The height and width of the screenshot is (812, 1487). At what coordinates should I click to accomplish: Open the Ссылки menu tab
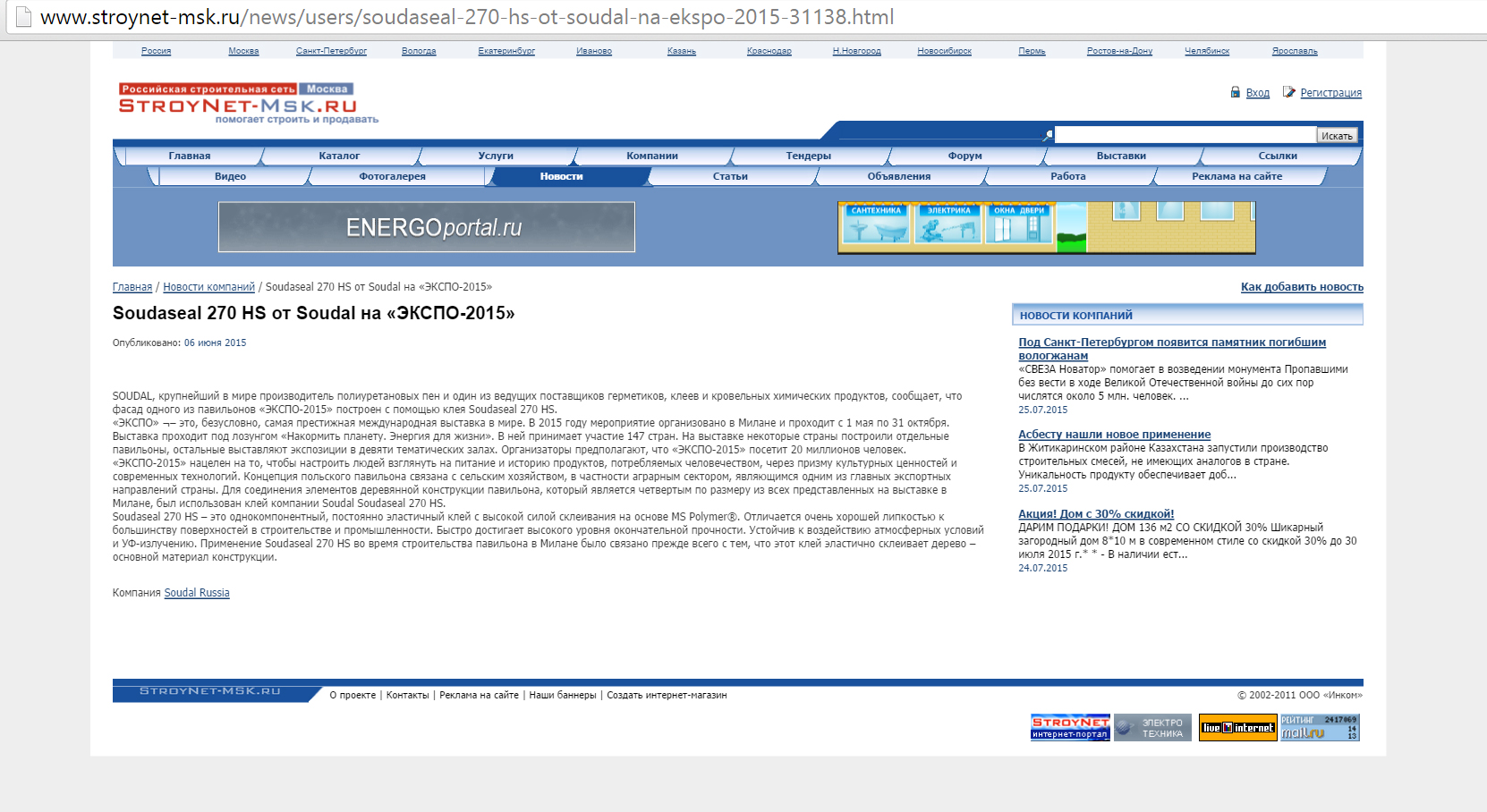tap(1278, 156)
